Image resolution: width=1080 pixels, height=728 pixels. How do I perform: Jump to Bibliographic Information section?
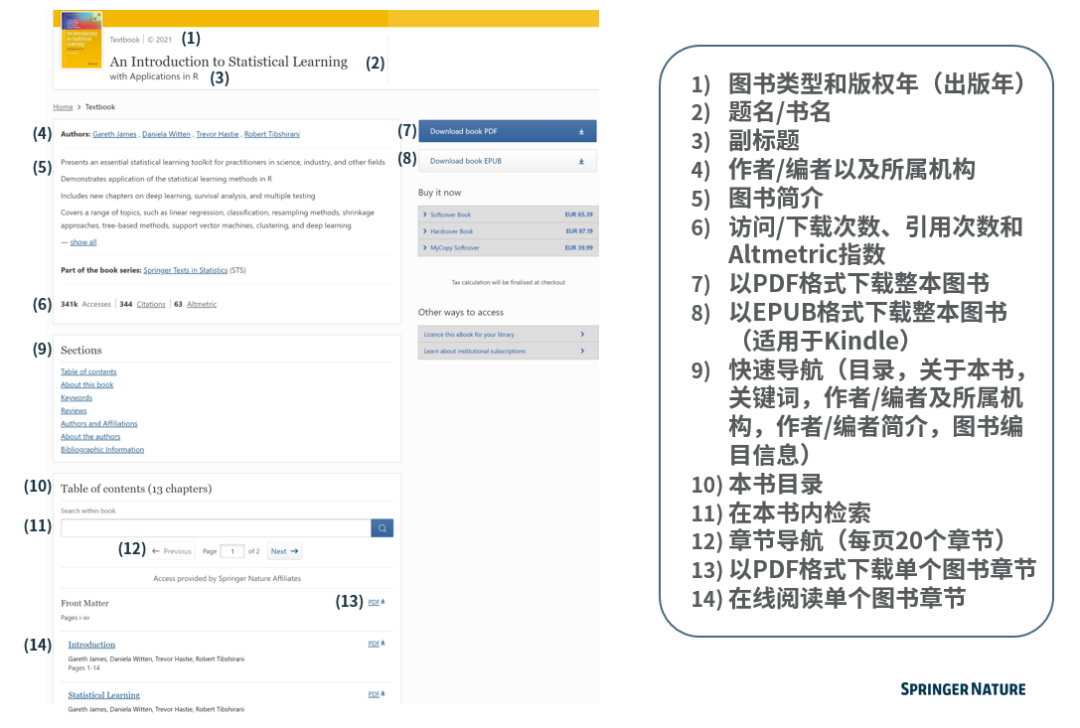(x=103, y=450)
